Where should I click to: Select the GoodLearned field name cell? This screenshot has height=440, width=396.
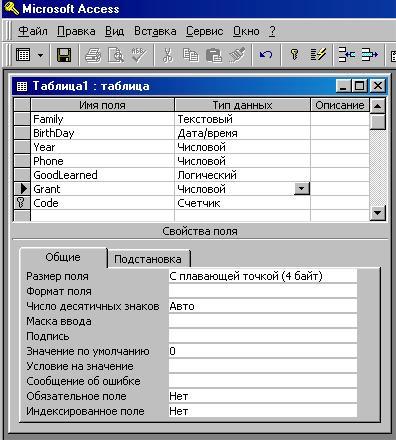[x=102, y=175]
